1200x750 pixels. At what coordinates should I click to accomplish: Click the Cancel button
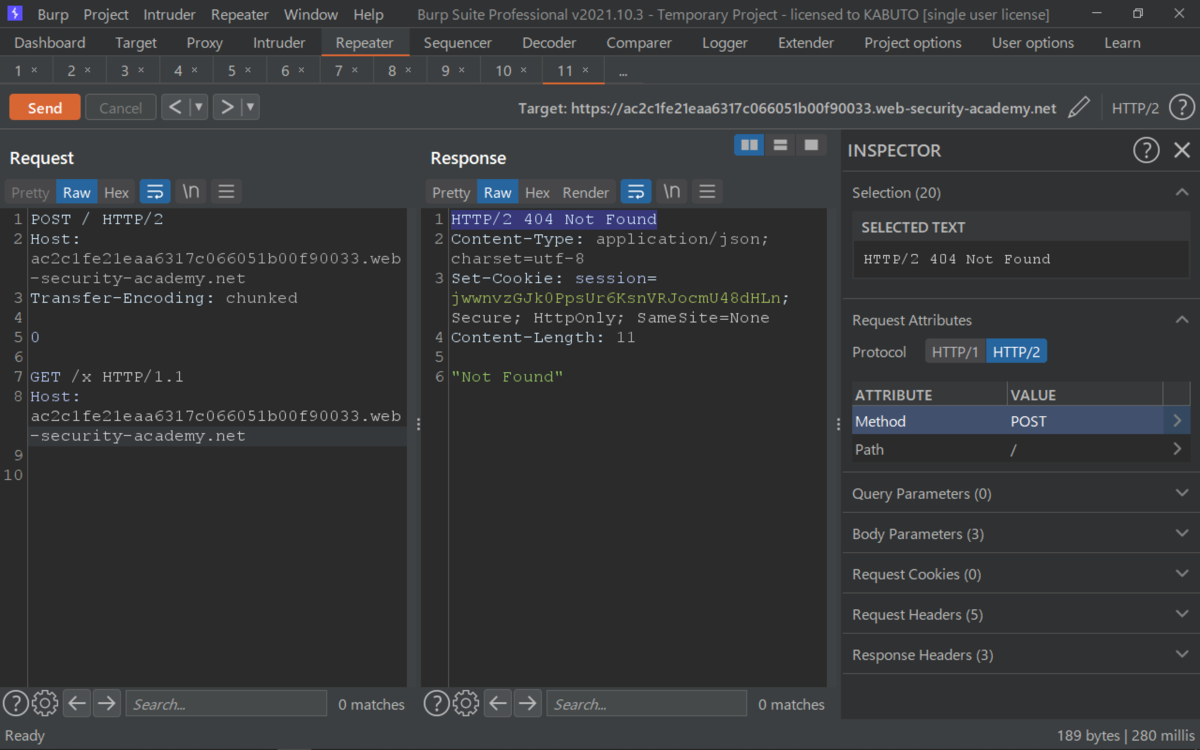tap(121, 108)
